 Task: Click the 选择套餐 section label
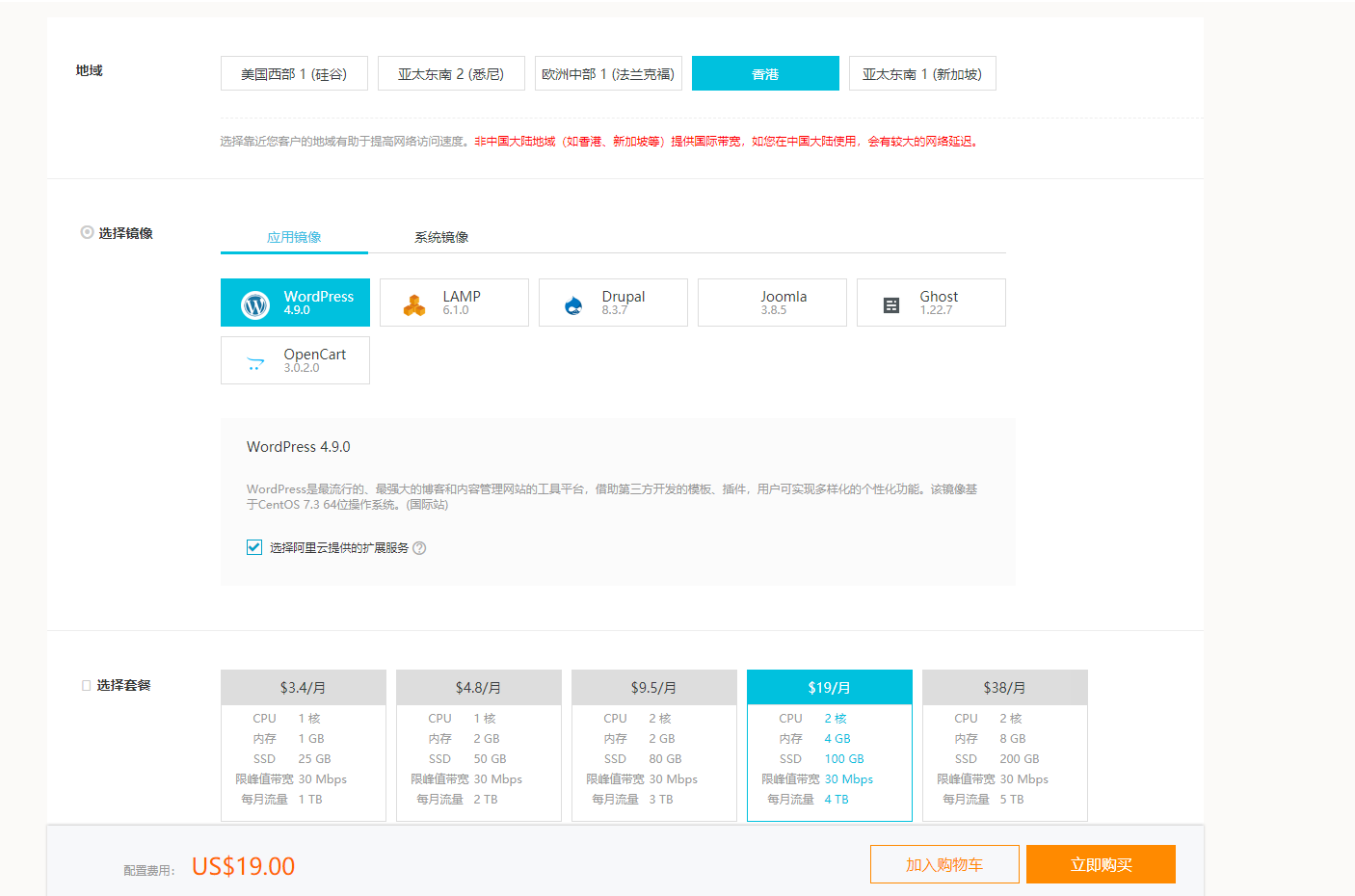tap(123, 685)
